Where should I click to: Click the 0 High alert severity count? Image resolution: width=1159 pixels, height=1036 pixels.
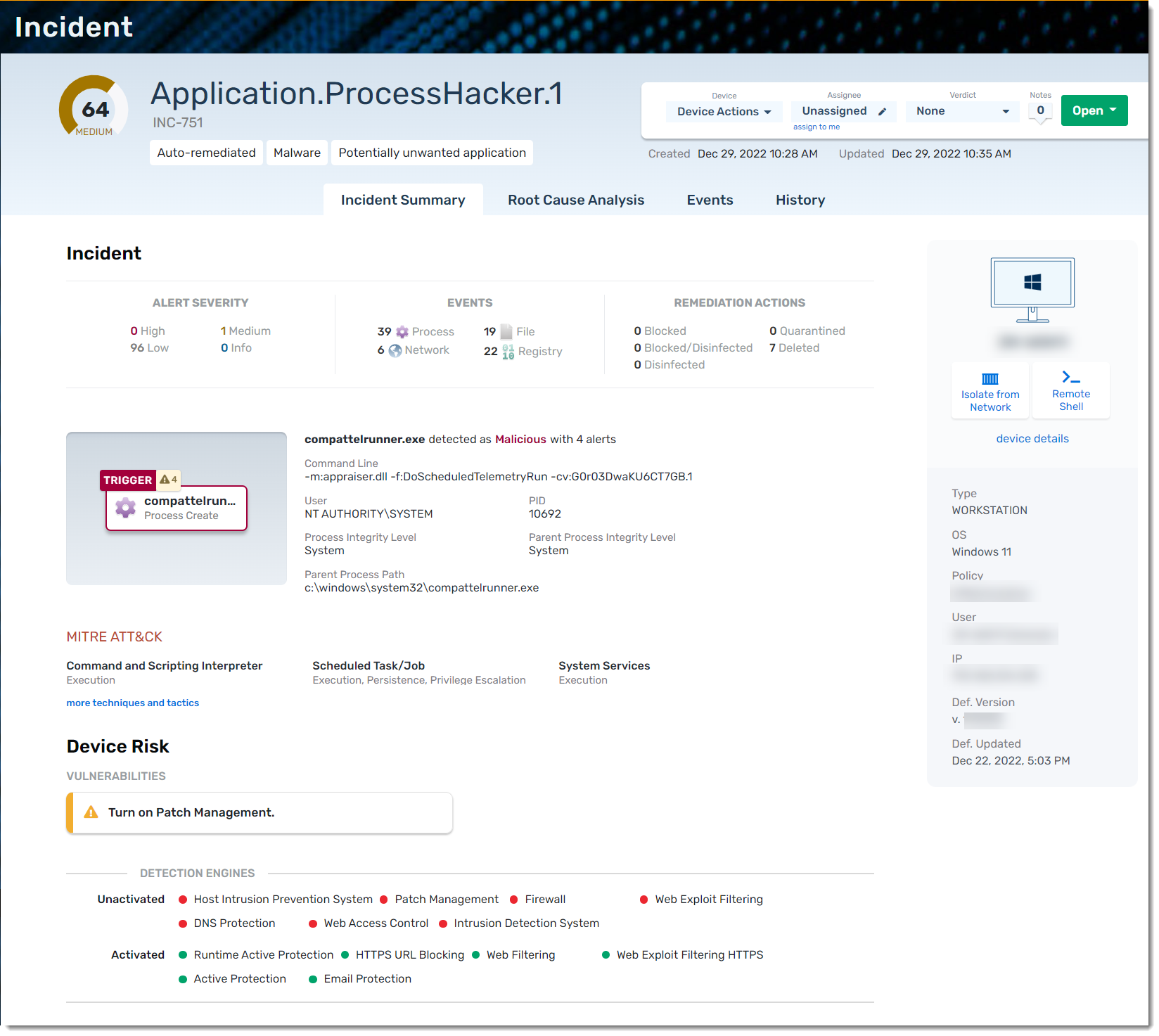[x=148, y=331]
